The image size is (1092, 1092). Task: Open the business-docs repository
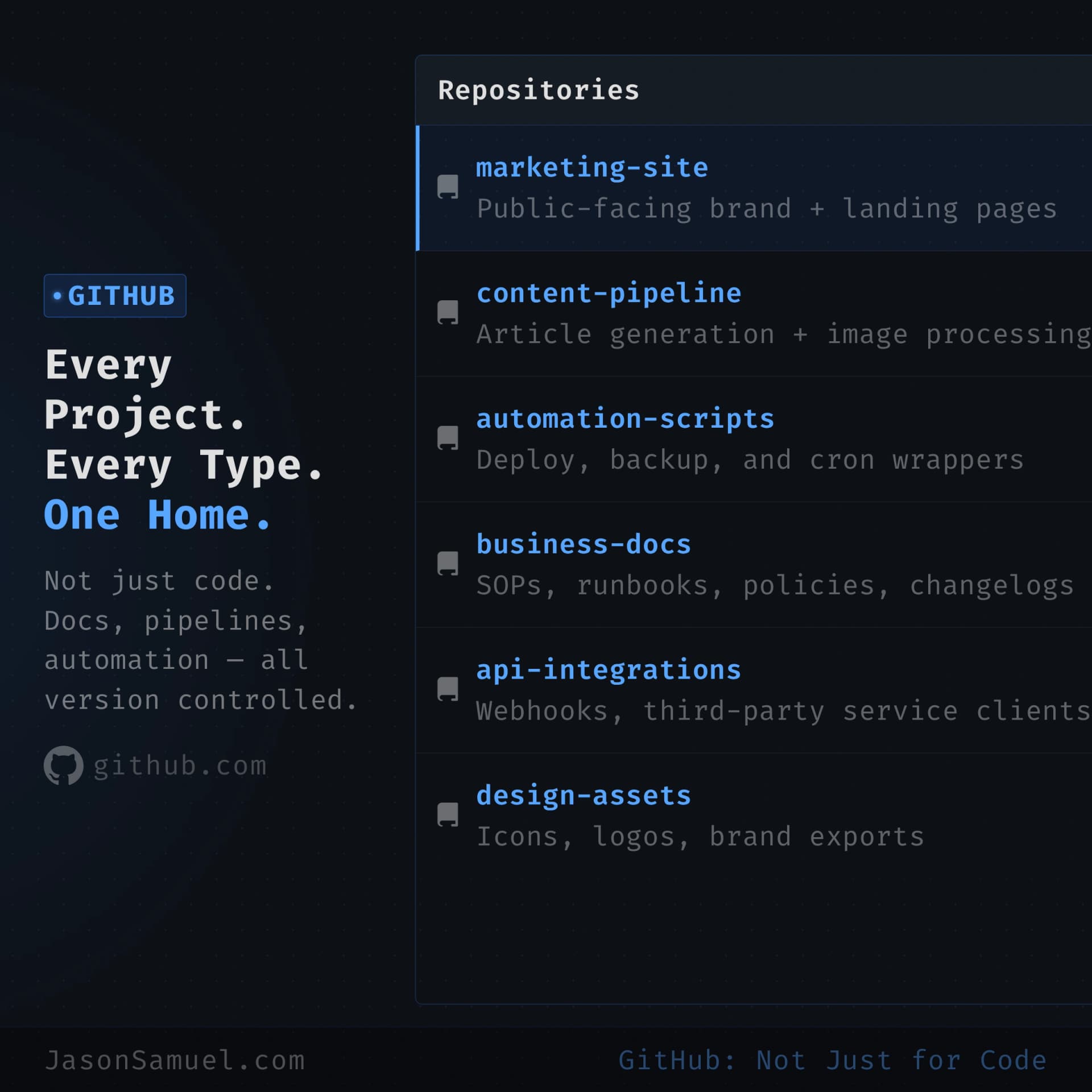(x=584, y=544)
